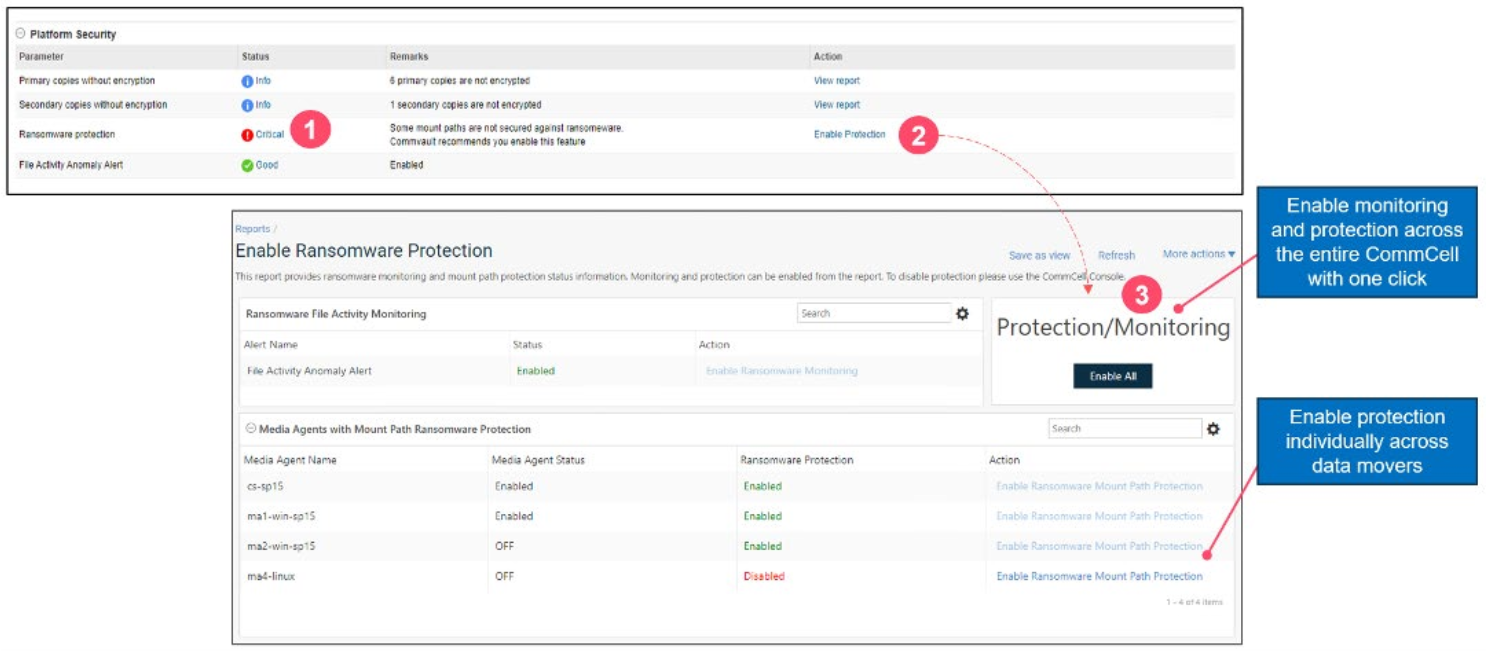Image resolution: width=1486 pixels, height=651 pixels.
Task: Click the red Disabled status for ma4-linux
Action: pos(764,576)
